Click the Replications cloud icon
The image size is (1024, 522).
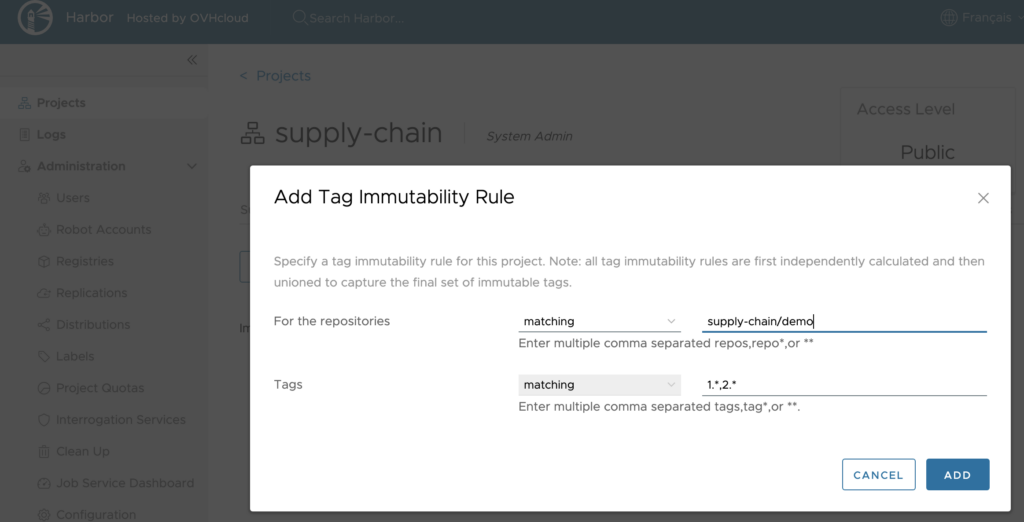44,293
